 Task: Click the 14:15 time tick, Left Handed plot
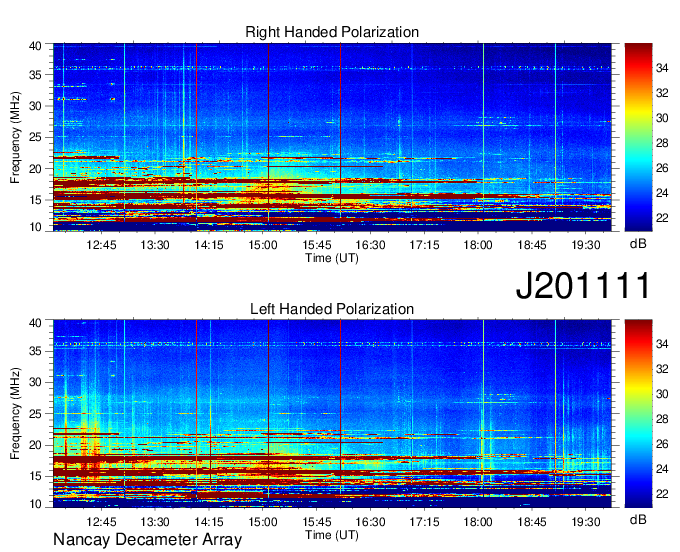coord(209,522)
